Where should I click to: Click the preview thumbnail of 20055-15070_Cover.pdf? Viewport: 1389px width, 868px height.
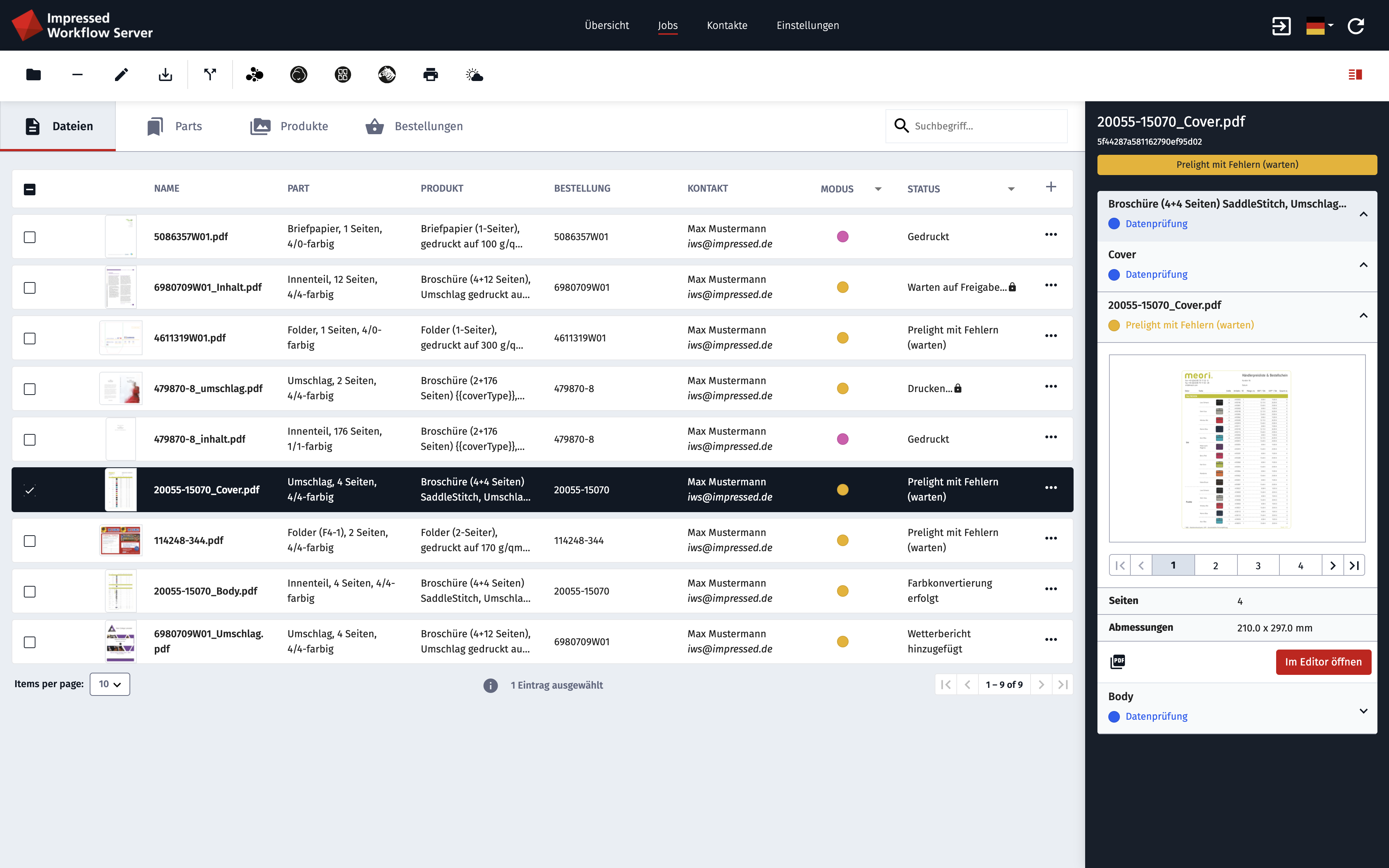(x=1236, y=450)
